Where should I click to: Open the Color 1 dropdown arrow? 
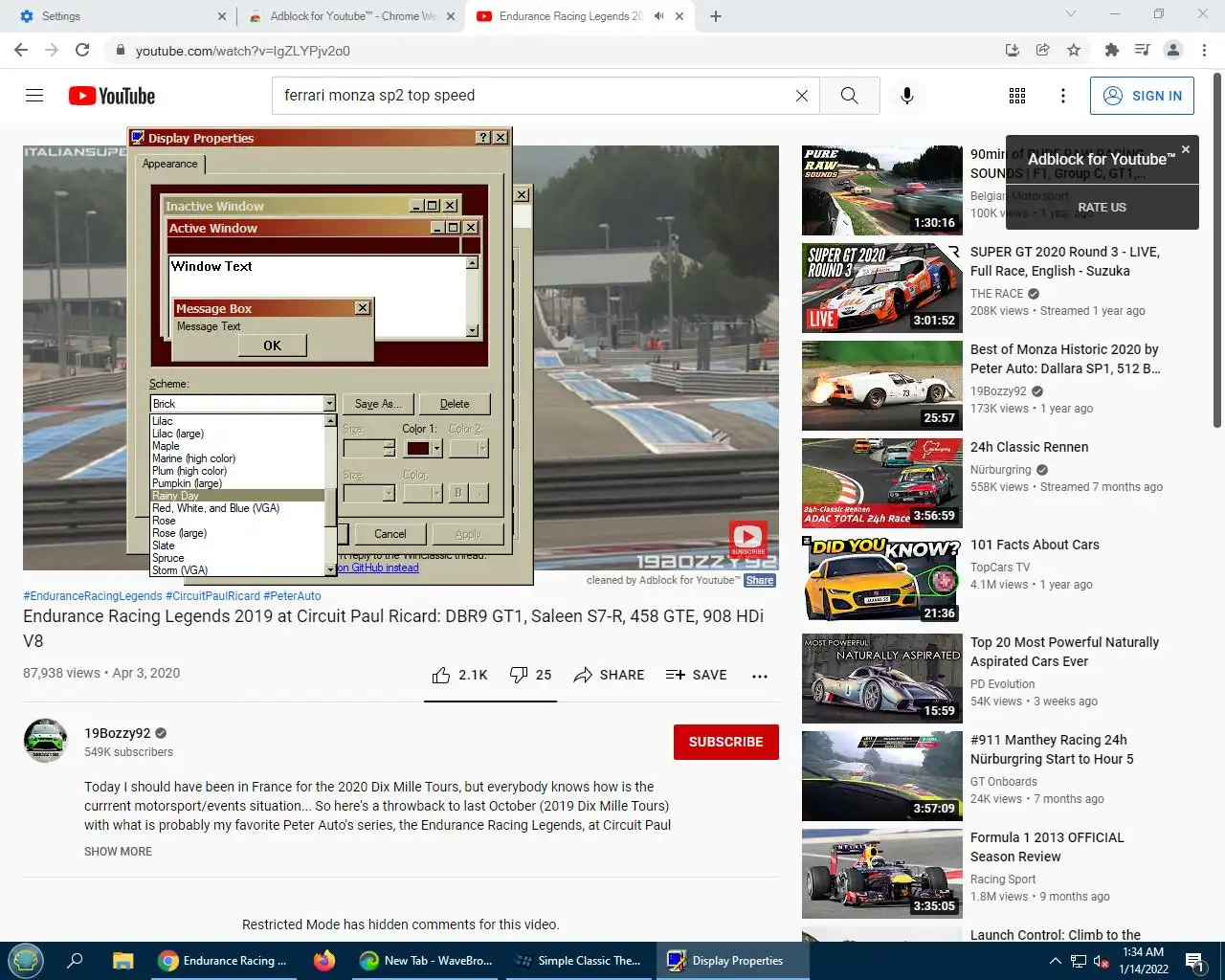pos(436,448)
